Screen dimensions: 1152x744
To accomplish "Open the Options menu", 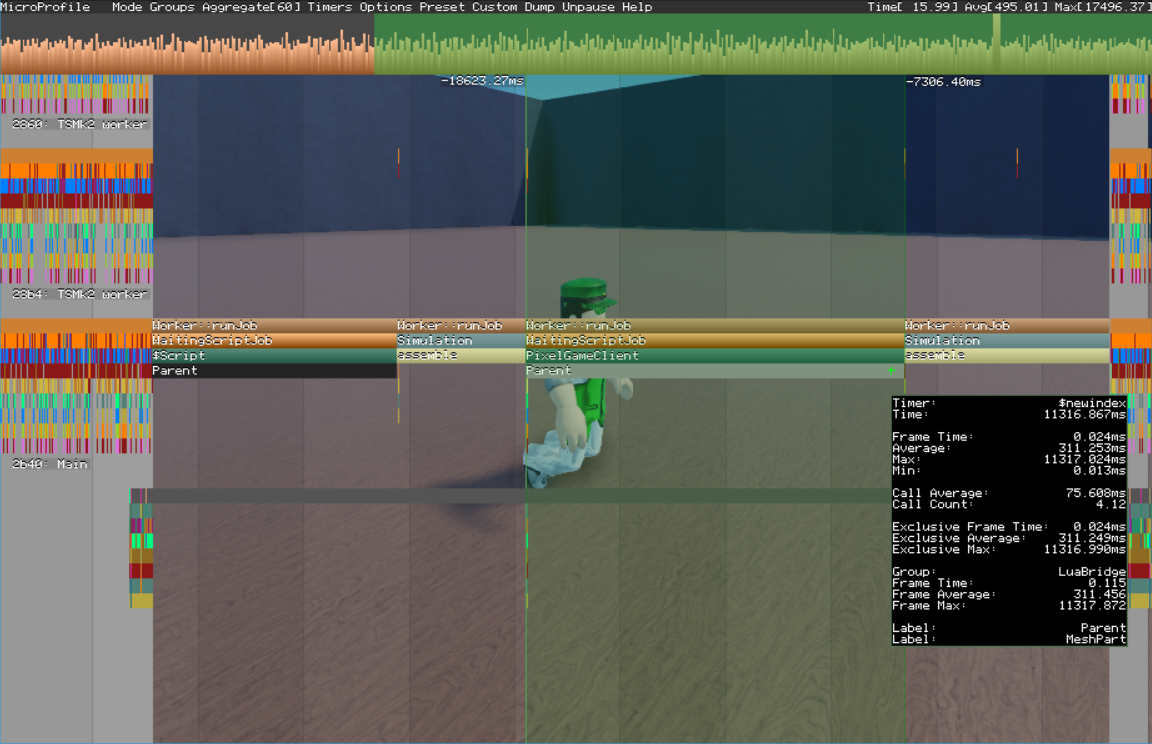I will [x=386, y=7].
